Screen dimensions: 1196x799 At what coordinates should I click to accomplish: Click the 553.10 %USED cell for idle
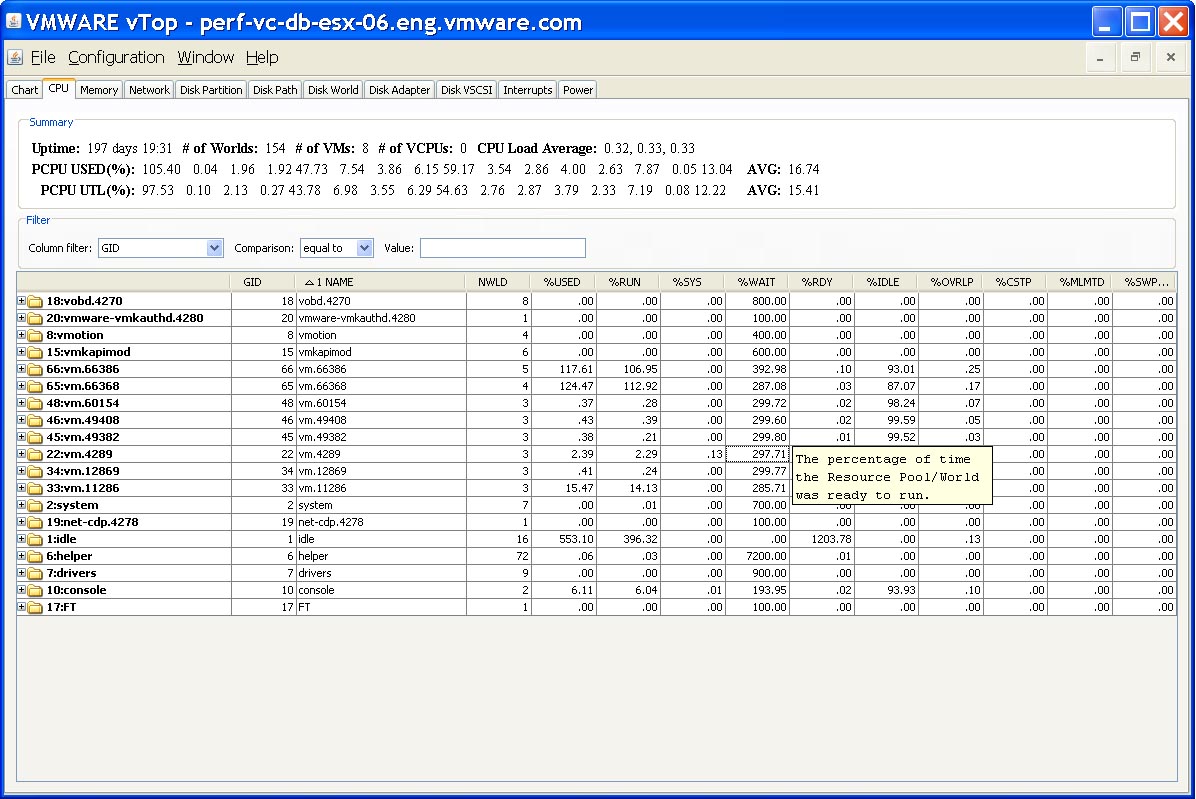(x=564, y=539)
